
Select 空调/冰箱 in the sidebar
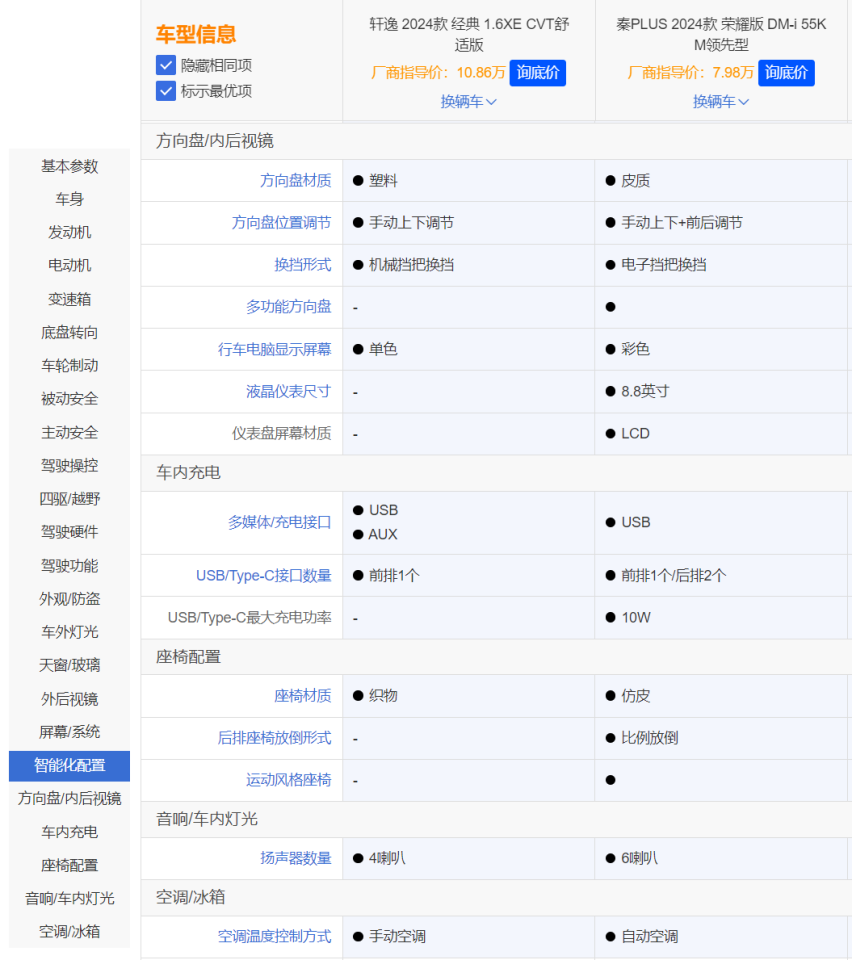click(x=69, y=932)
